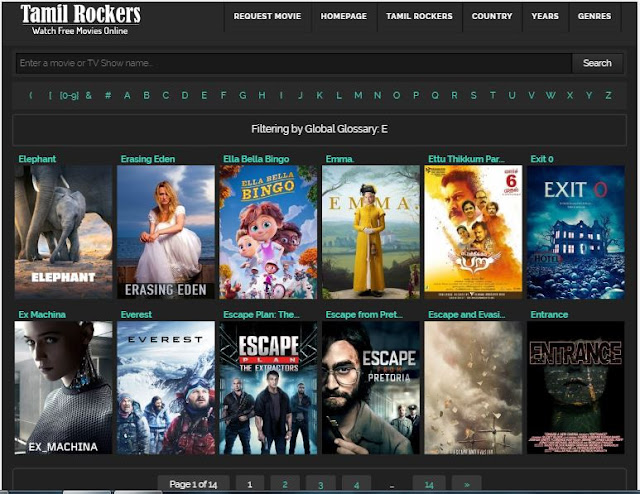The height and width of the screenshot is (494, 640).
Task: Filter glossary by # symbol
Action: click(x=108, y=96)
